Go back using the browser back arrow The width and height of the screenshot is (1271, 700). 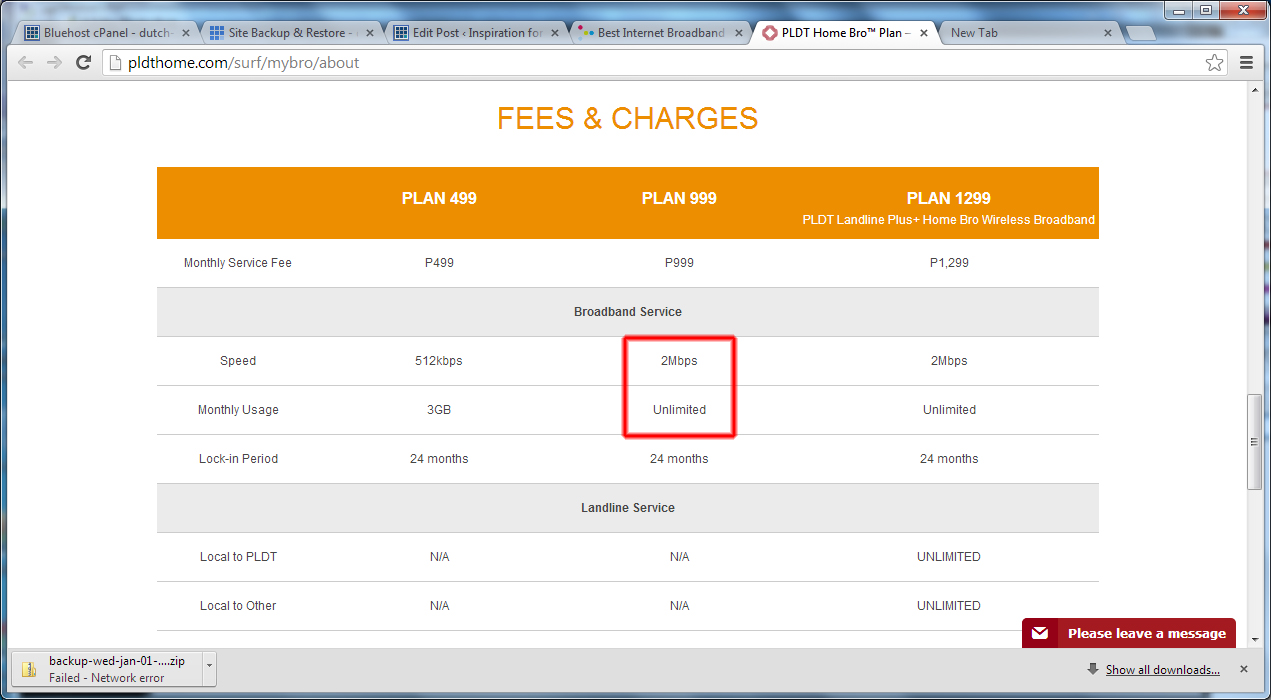click(26, 63)
